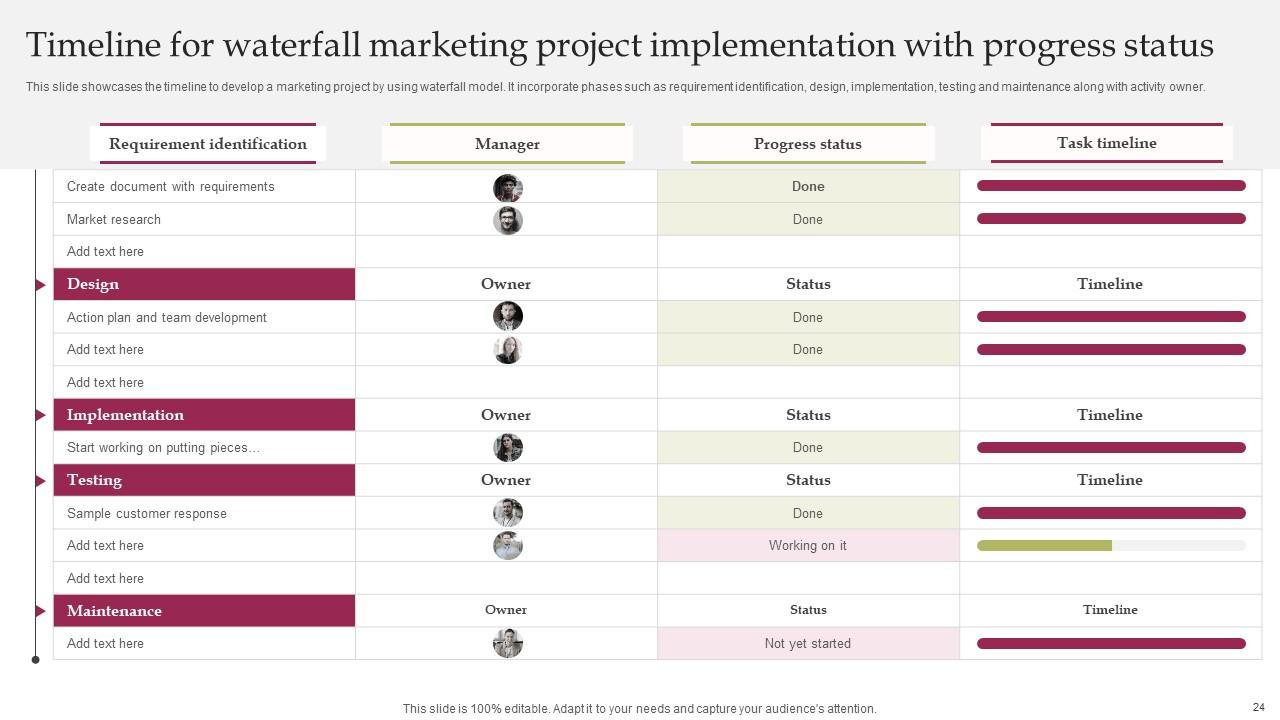
Task: Click the half-filled green progress bar
Action: [x=1044, y=546]
